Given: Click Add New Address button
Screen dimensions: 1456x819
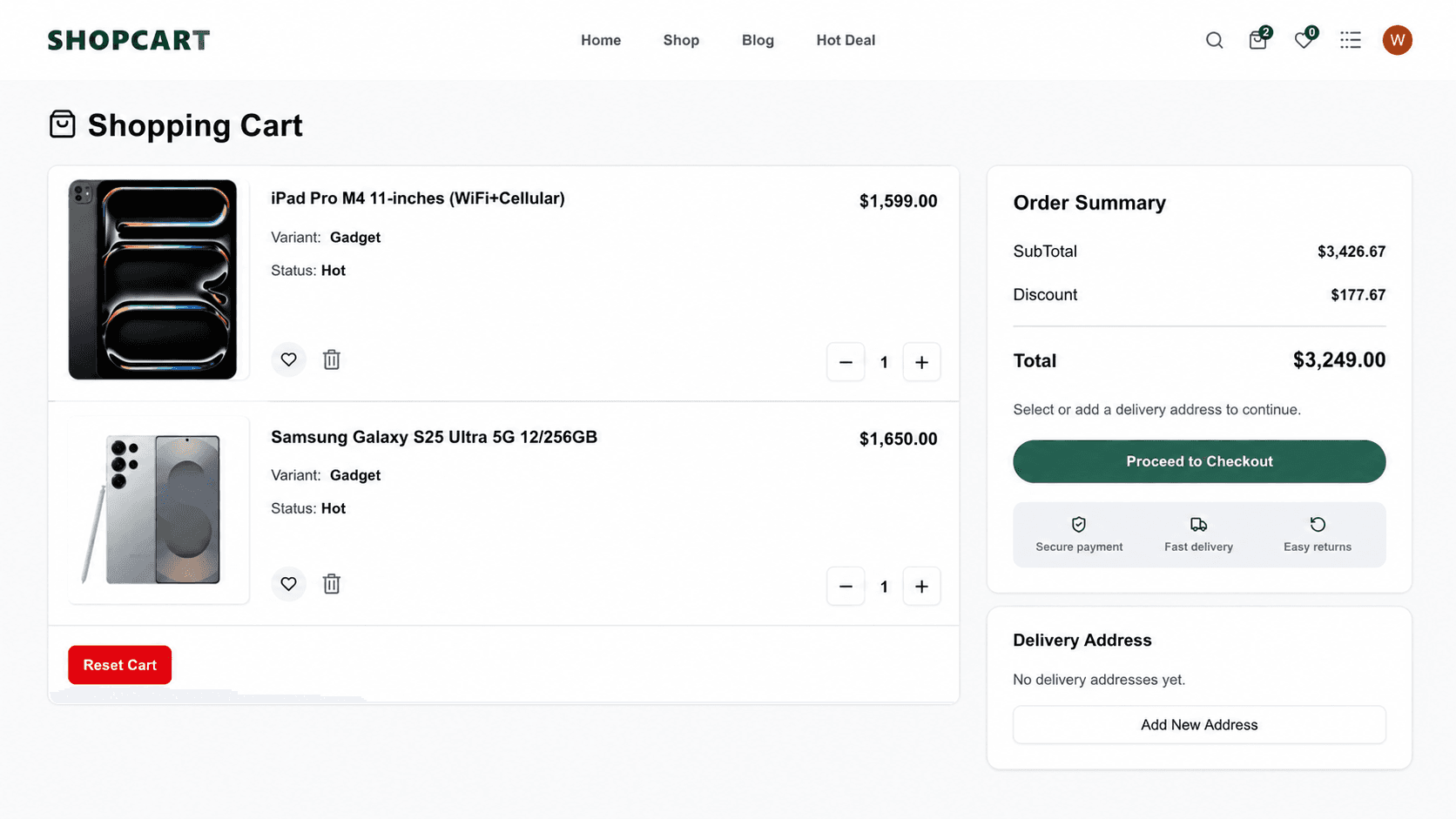Looking at the screenshot, I should [x=1199, y=725].
